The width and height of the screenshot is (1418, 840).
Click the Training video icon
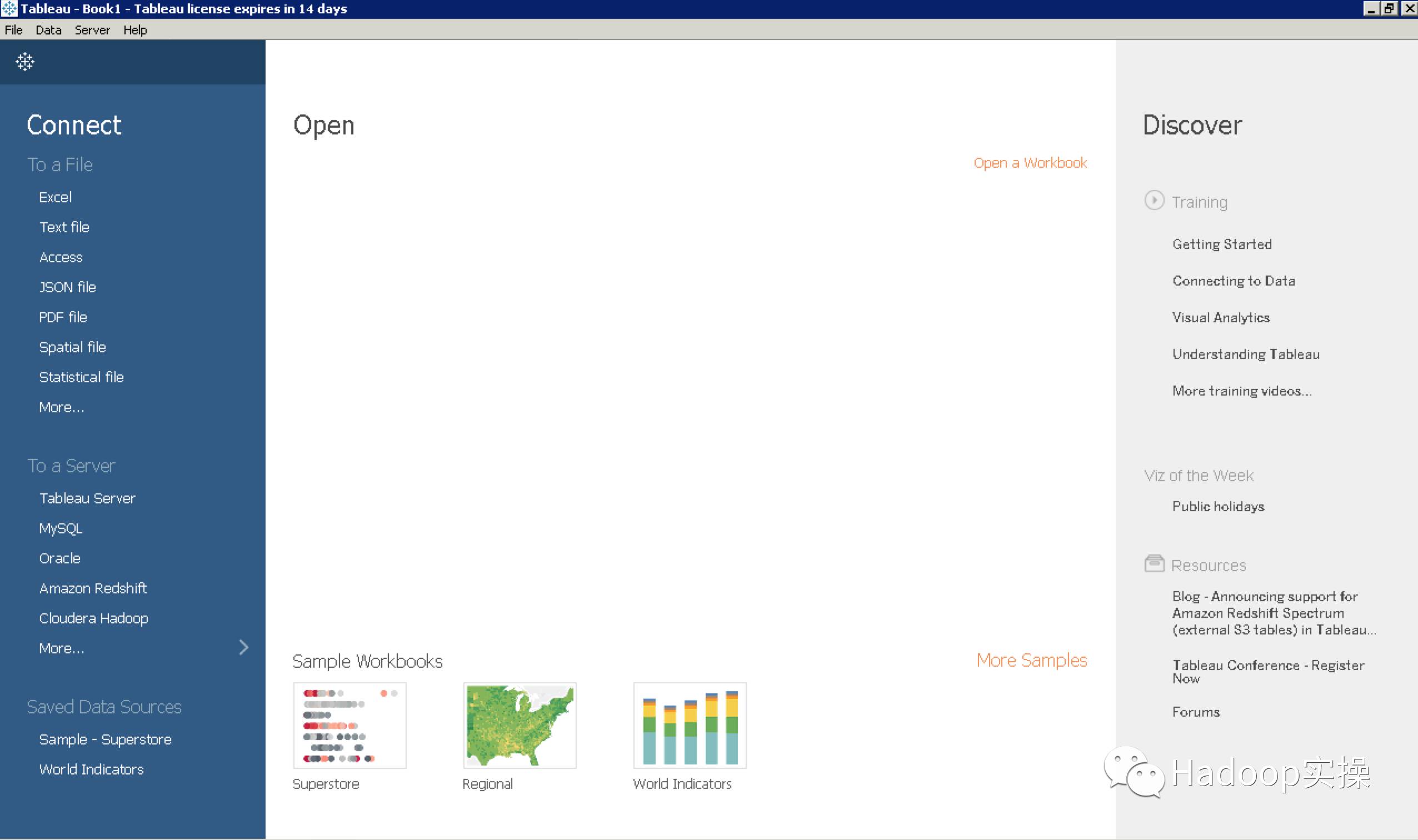tap(1154, 200)
